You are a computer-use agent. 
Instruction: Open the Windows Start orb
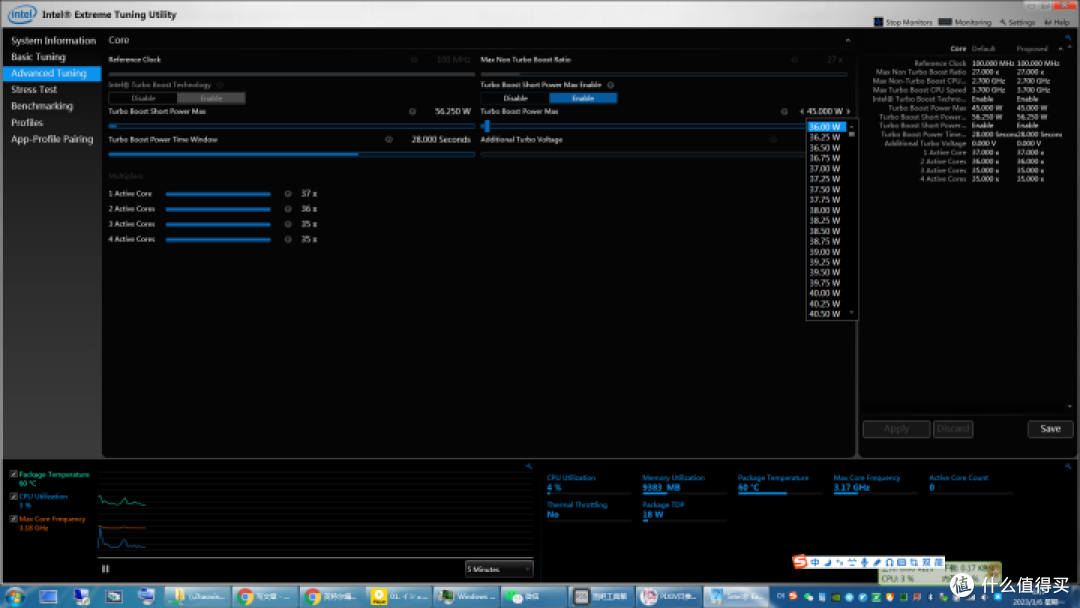(x=14, y=596)
